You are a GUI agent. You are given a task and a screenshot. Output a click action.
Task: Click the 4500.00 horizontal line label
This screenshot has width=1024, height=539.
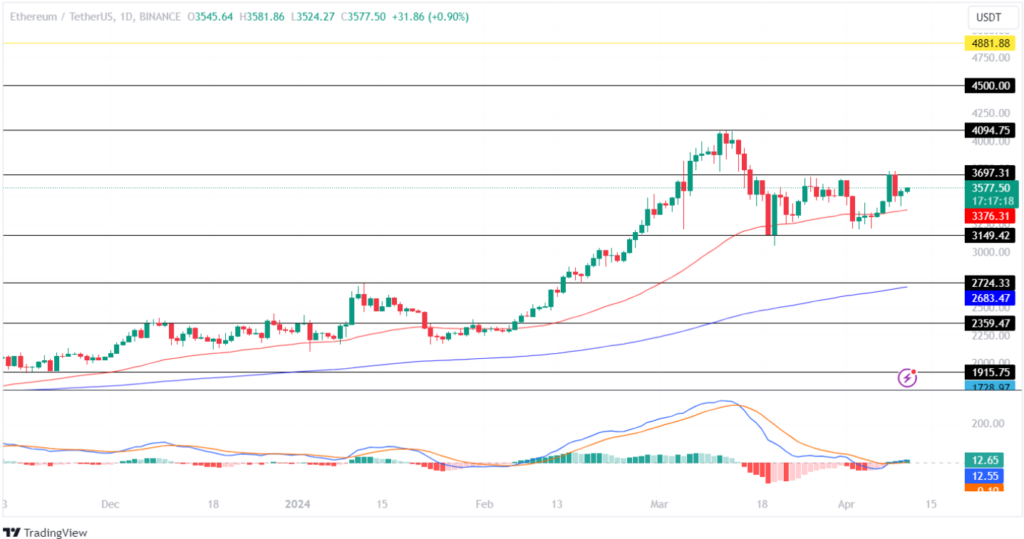(990, 86)
